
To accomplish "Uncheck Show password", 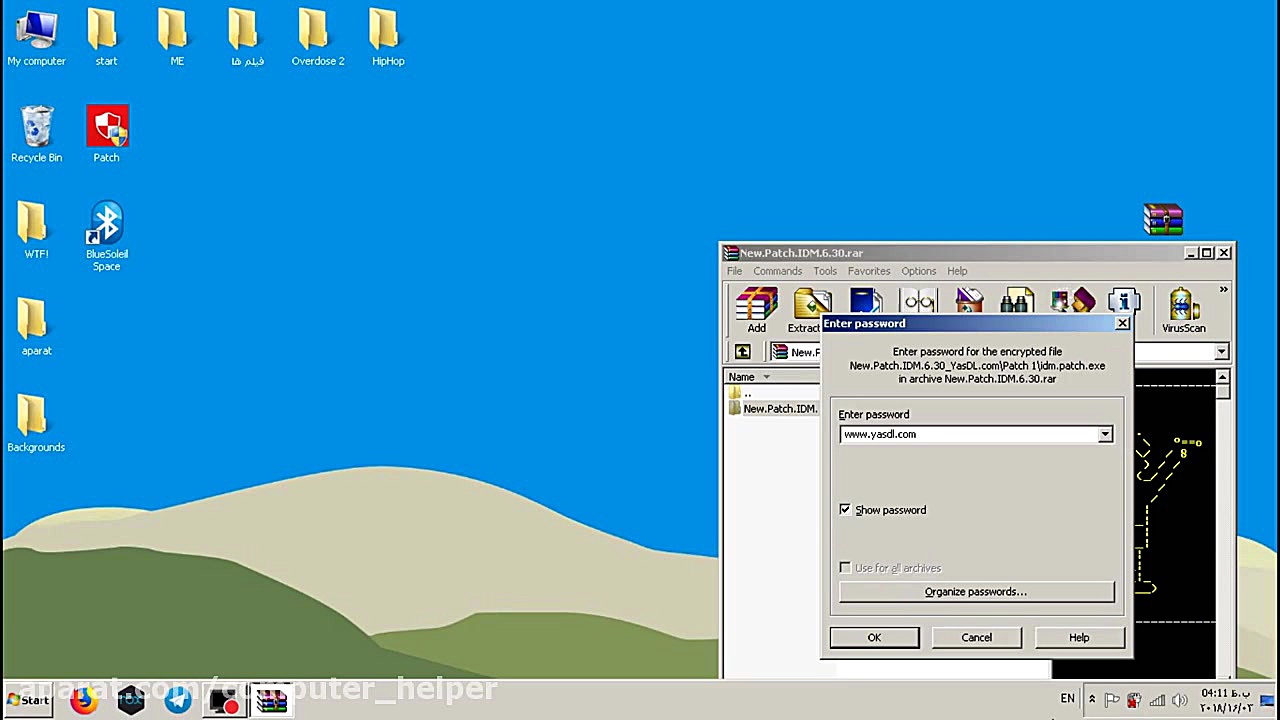I will (845, 510).
